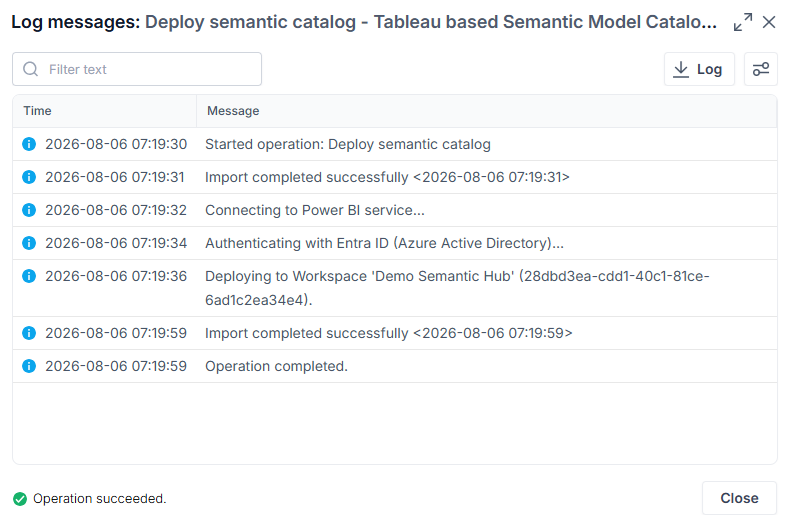Select the Deploying to Workspace 'Demo Semantic Hub' message
789x524 pixels.
[457, 288]
